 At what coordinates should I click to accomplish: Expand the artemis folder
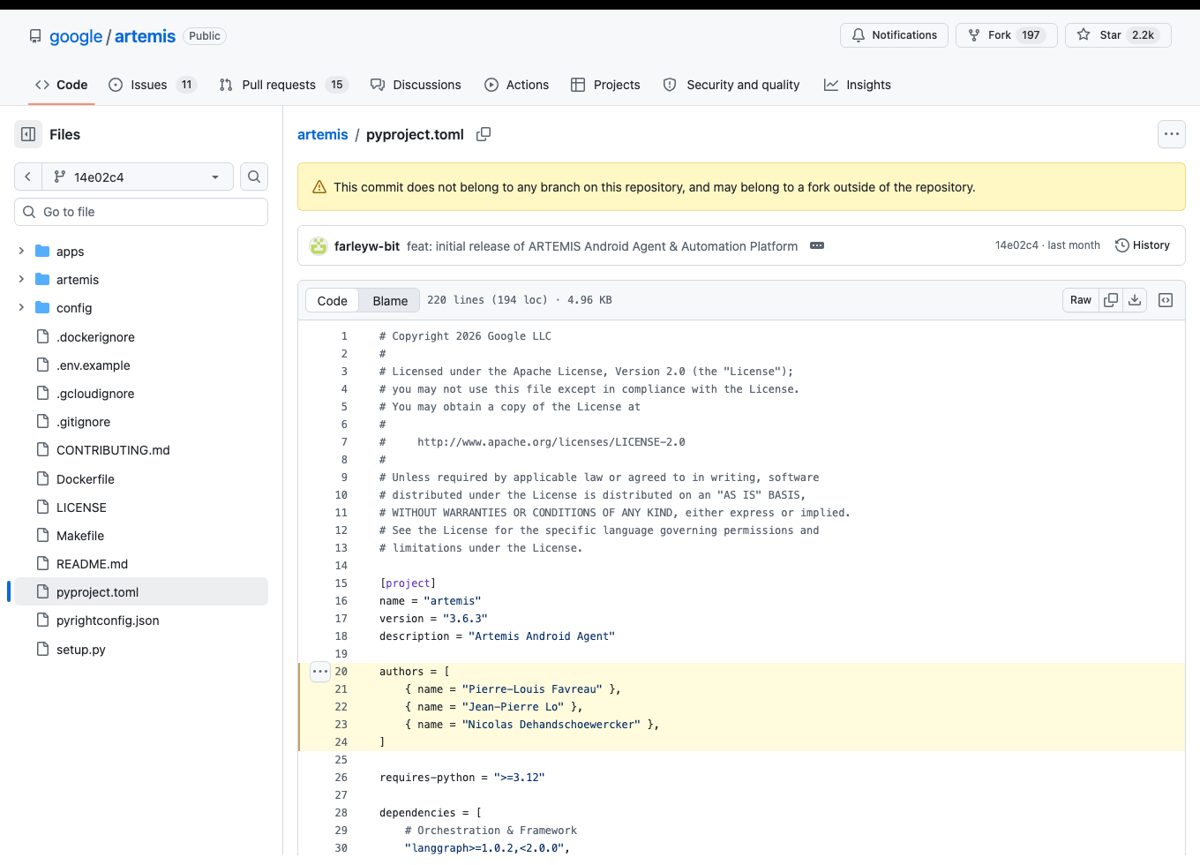pyautogui.click(x=21, y=279)
